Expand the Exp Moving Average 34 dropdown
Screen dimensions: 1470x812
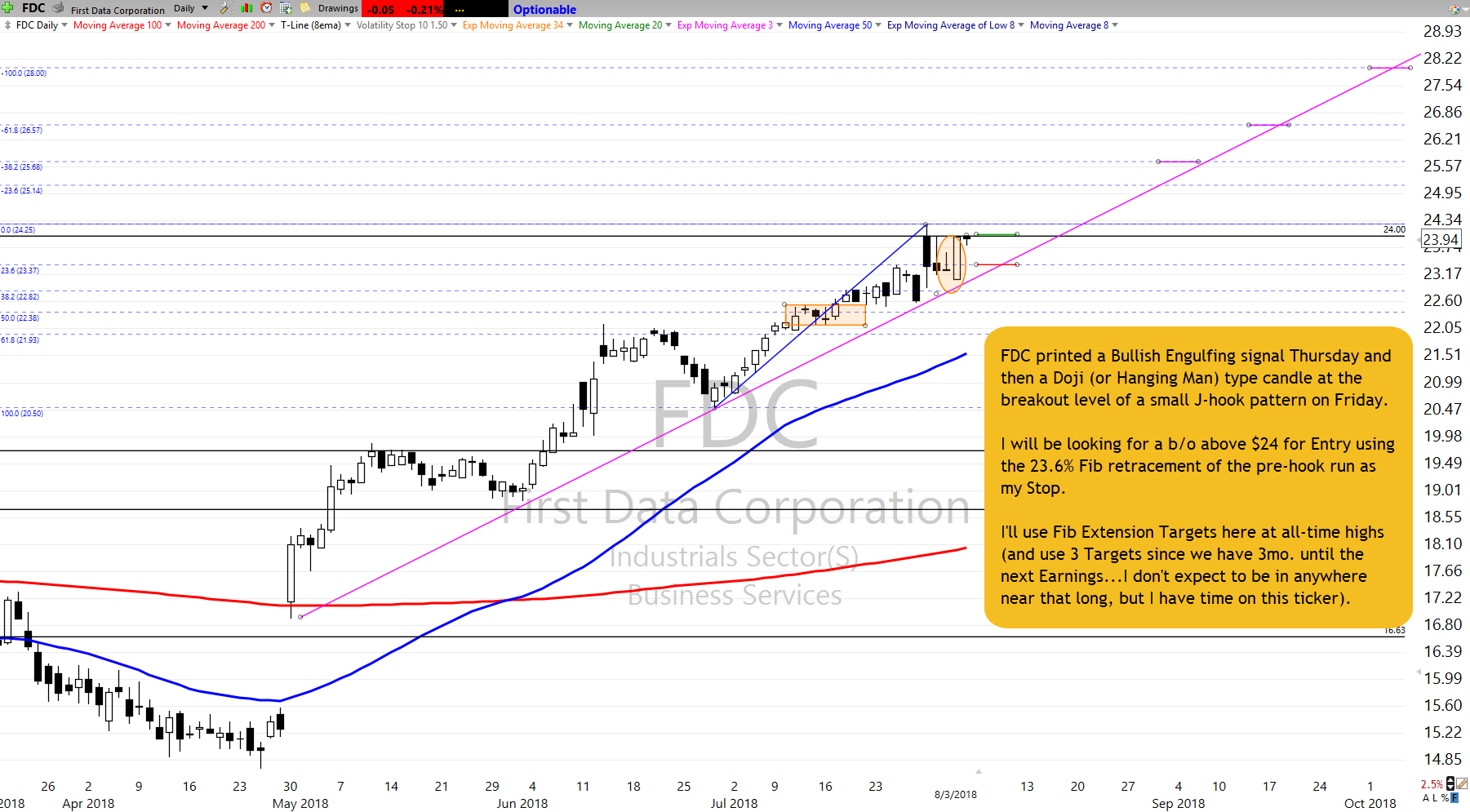(570, 25)
